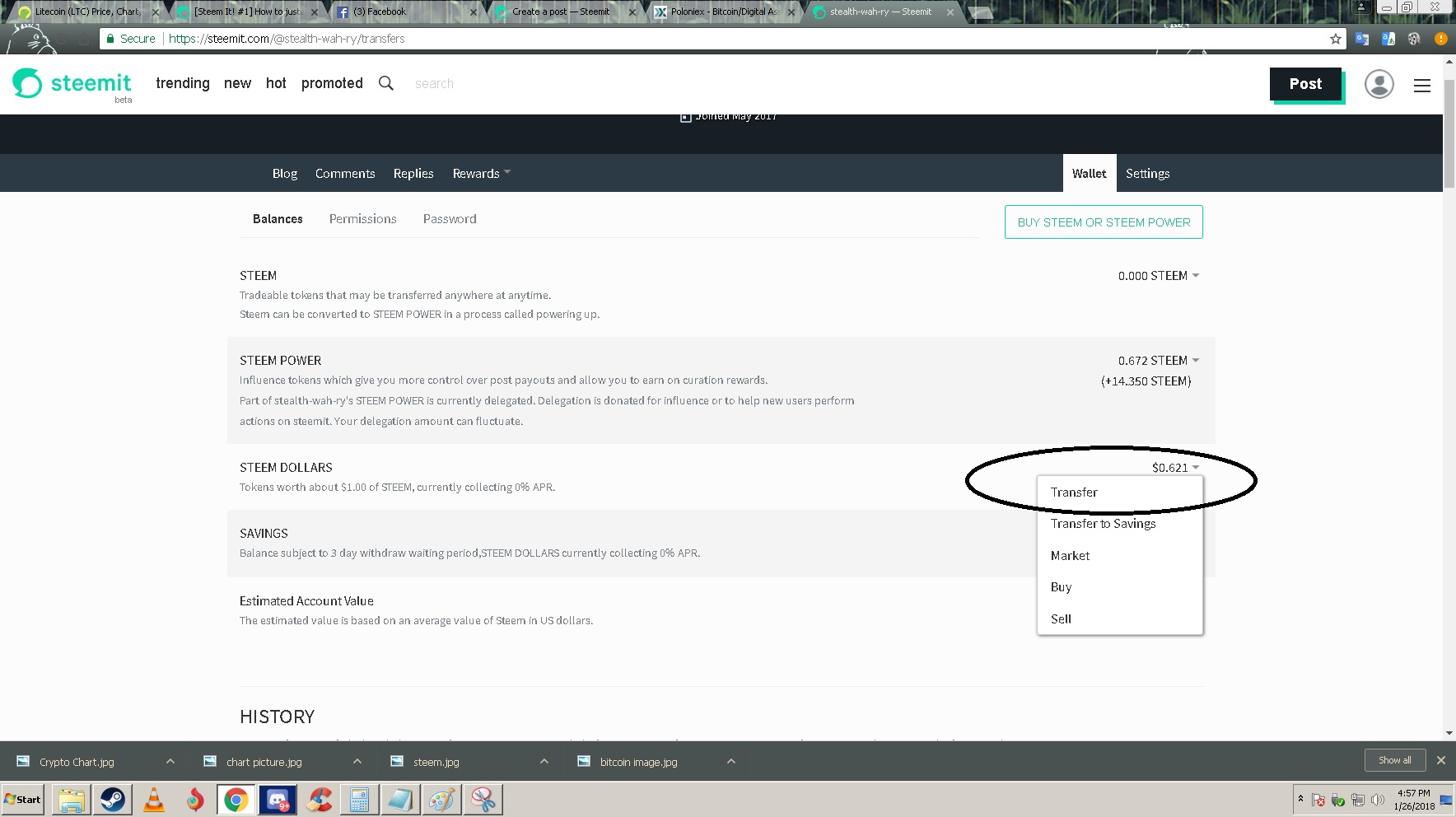Open the Crypto Chart.jpg downloaded file
The image size is (1456, 817).
tap(77, 762)
